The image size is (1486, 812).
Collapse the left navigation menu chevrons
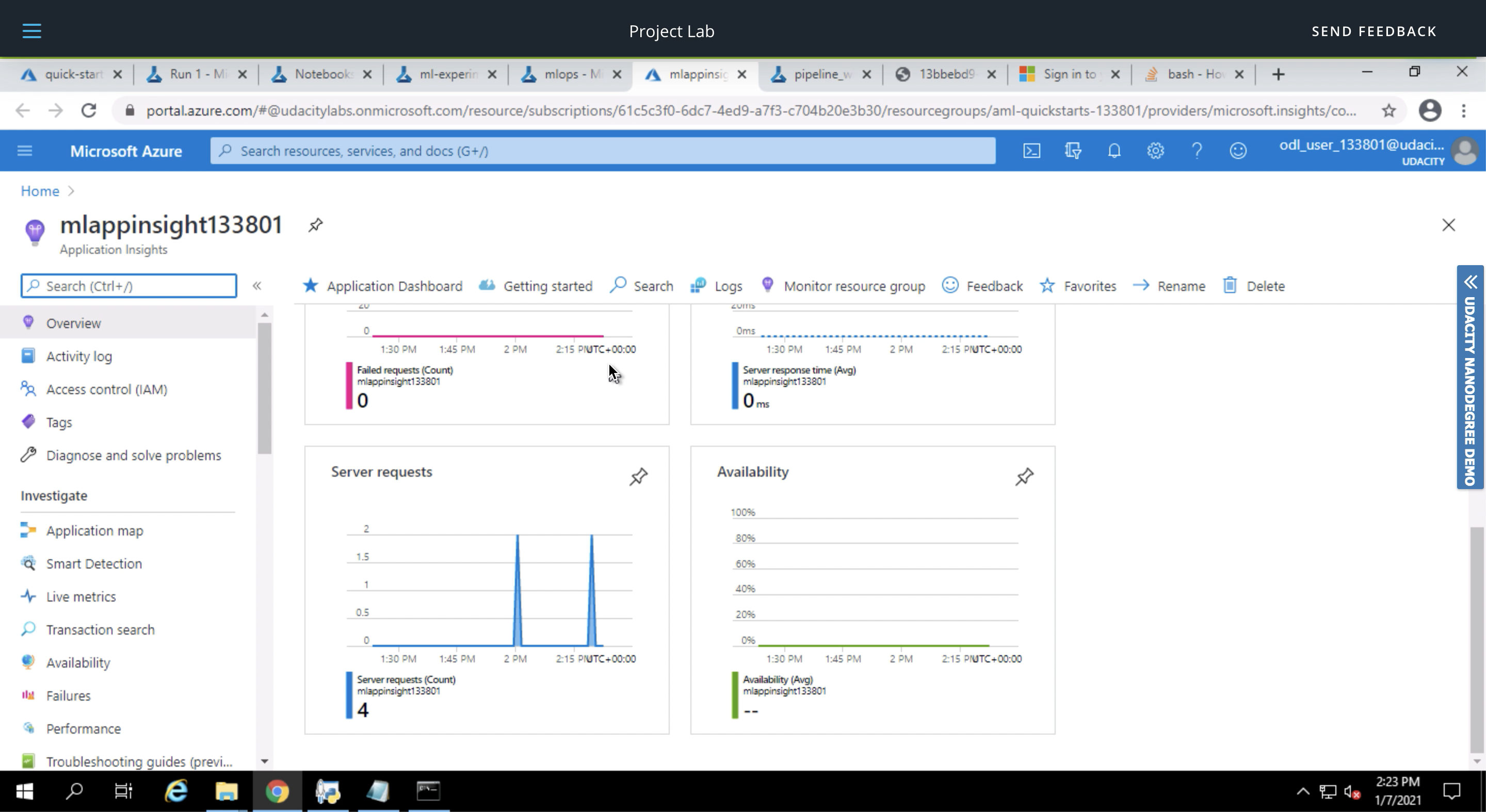point(257,286)
